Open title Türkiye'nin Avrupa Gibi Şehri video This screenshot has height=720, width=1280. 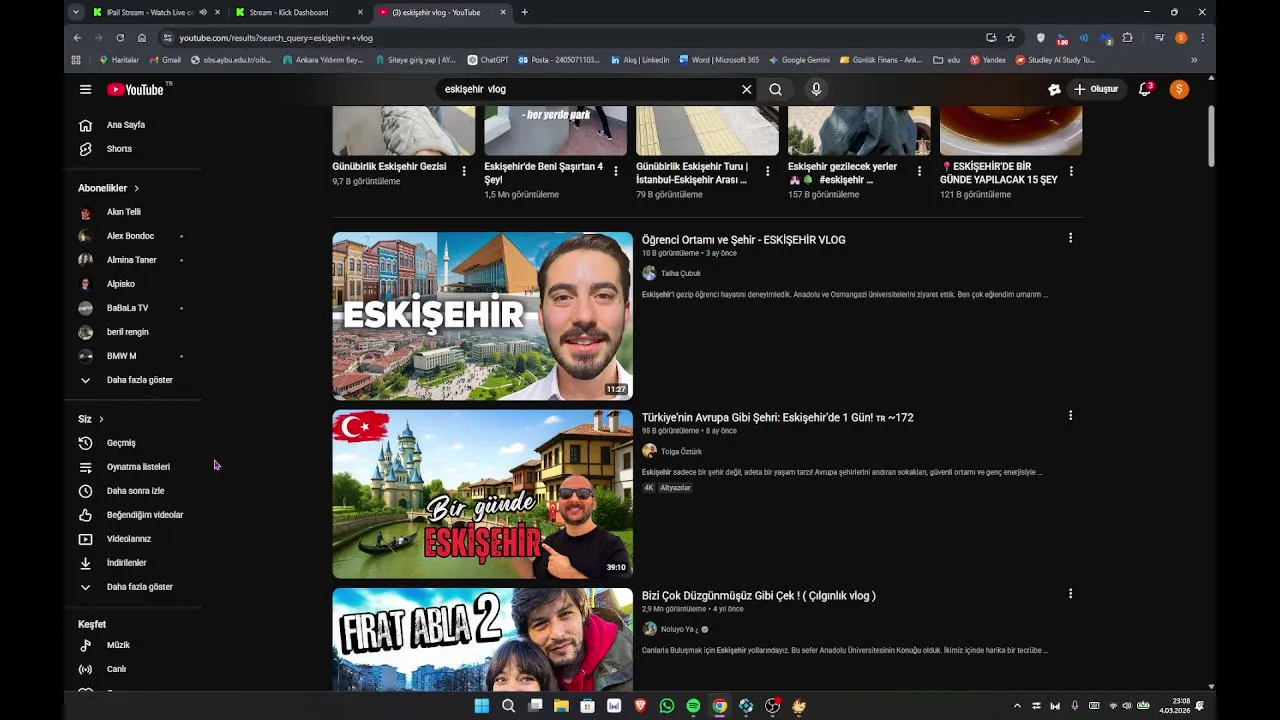coord(777,418)
